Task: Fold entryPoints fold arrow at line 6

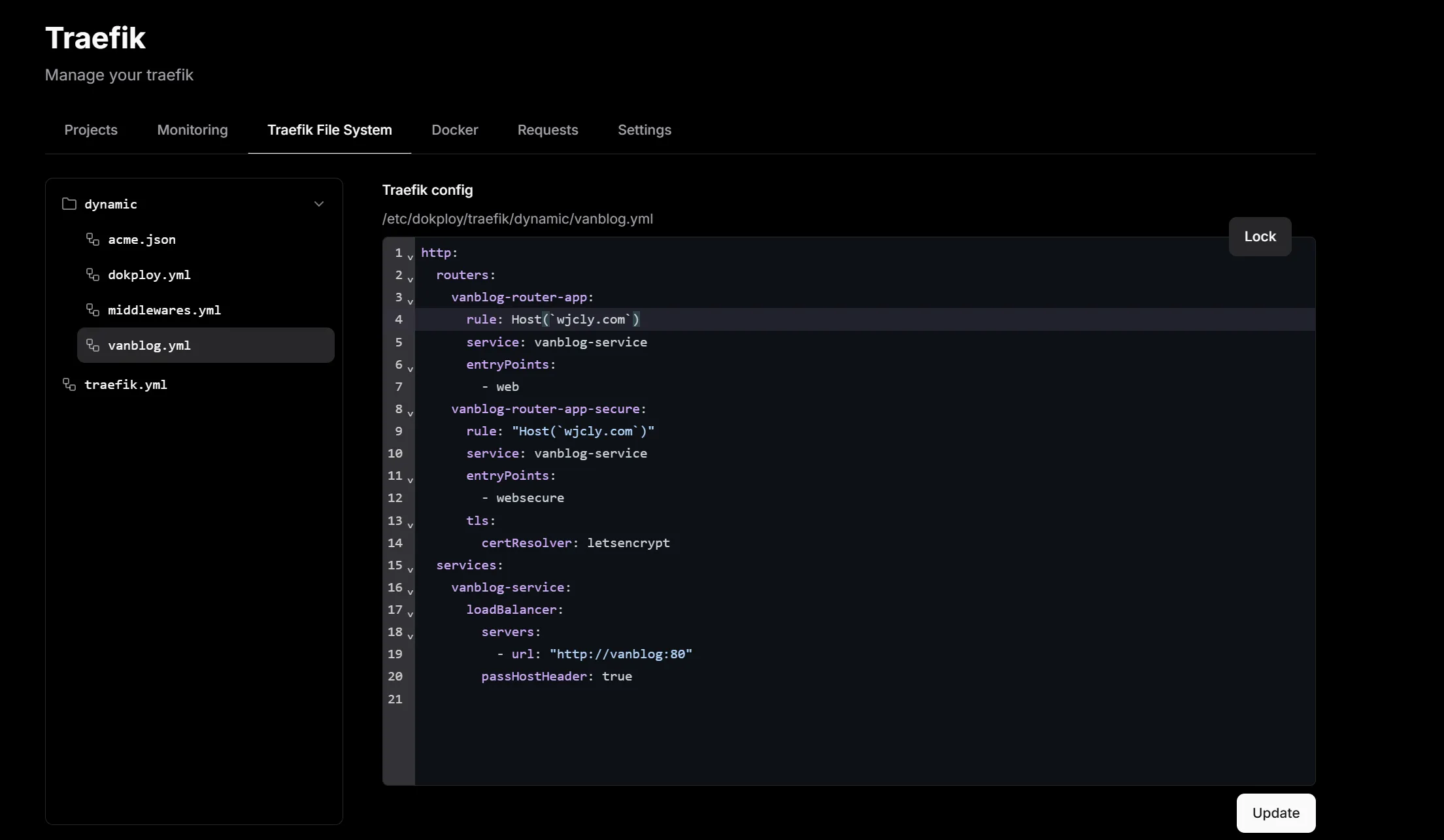Action: click(x=411, y=368)
